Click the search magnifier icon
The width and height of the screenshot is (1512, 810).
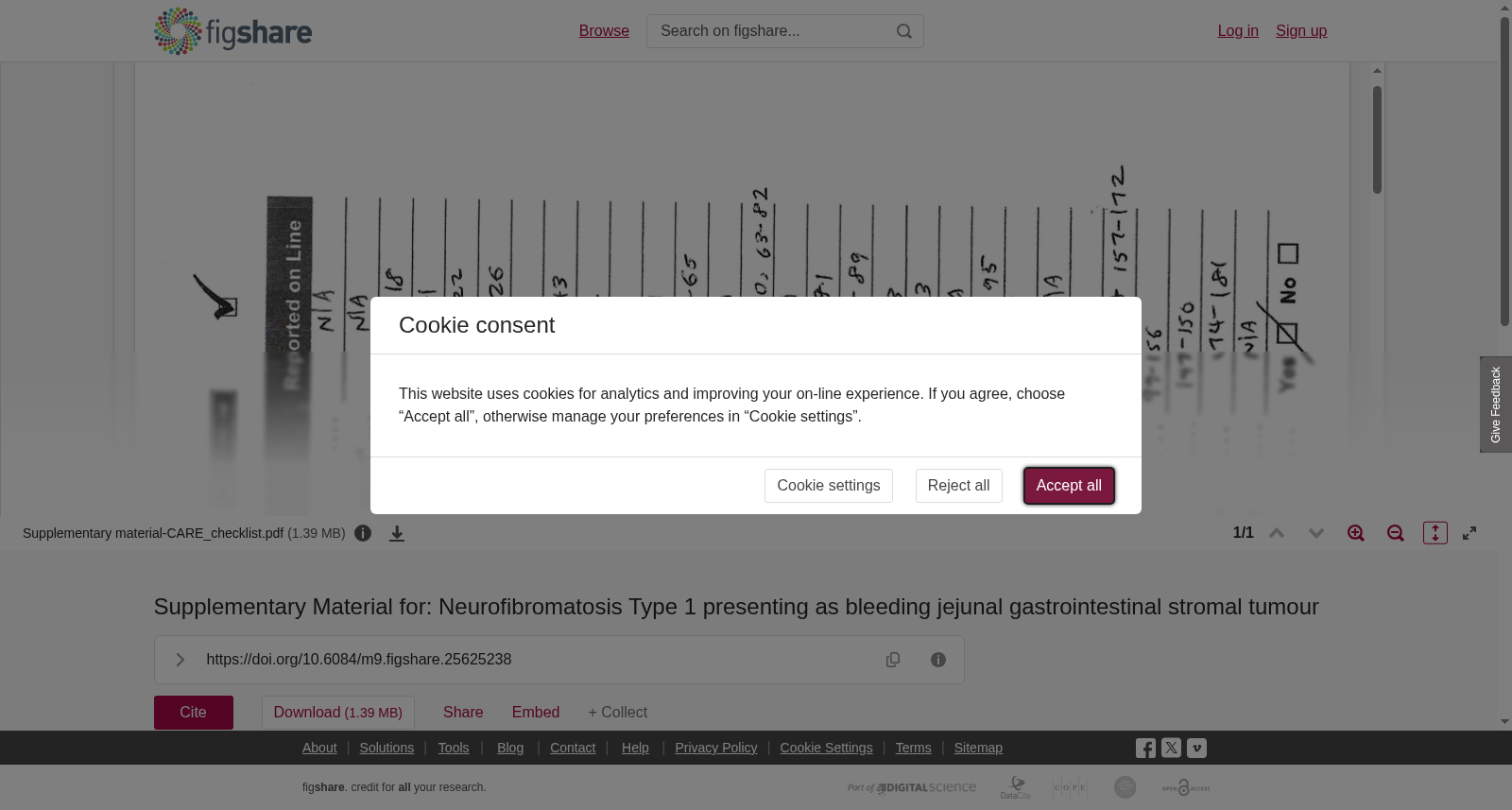click(x=904, y=31)
